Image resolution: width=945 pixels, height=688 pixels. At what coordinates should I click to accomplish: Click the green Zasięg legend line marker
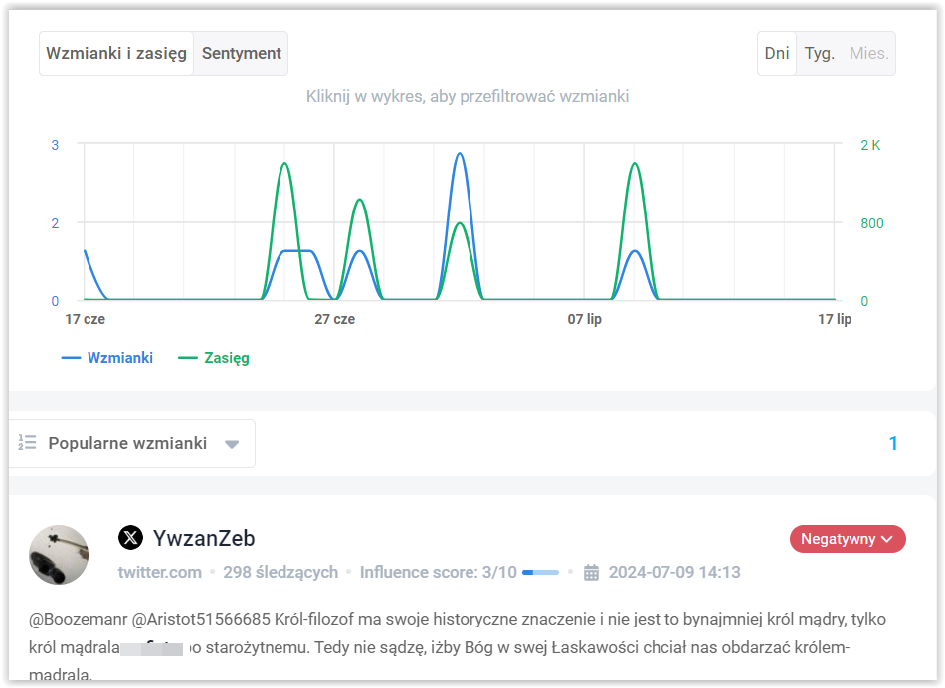click(x=187, y=358)
